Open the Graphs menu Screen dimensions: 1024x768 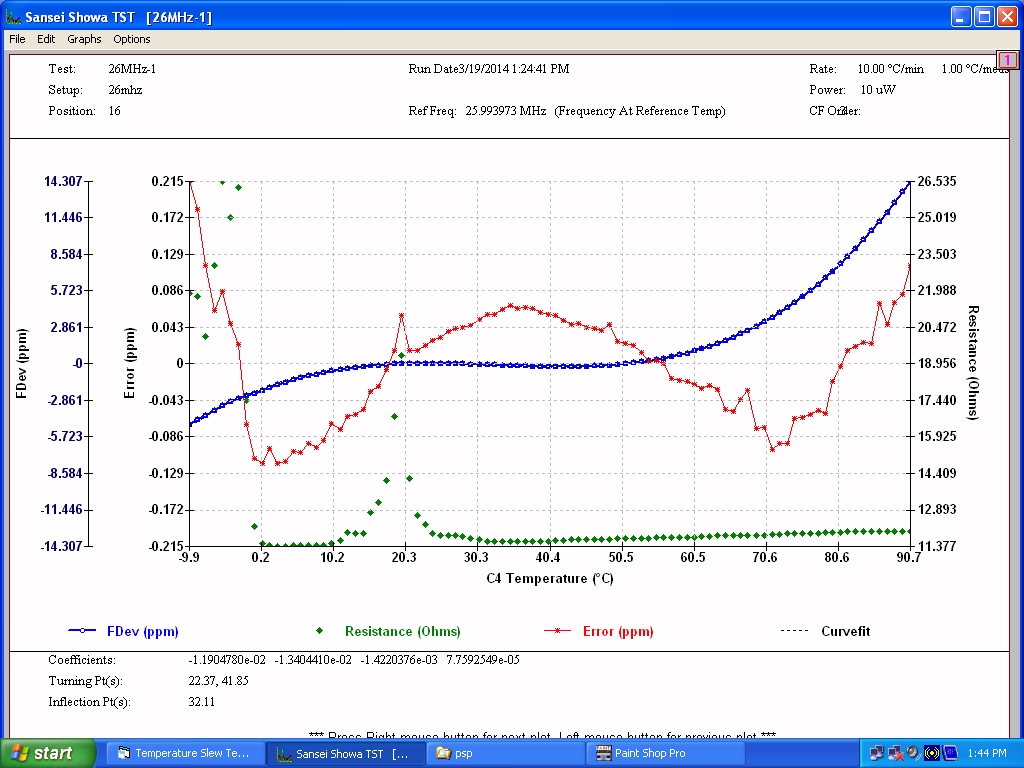[84, 39]
